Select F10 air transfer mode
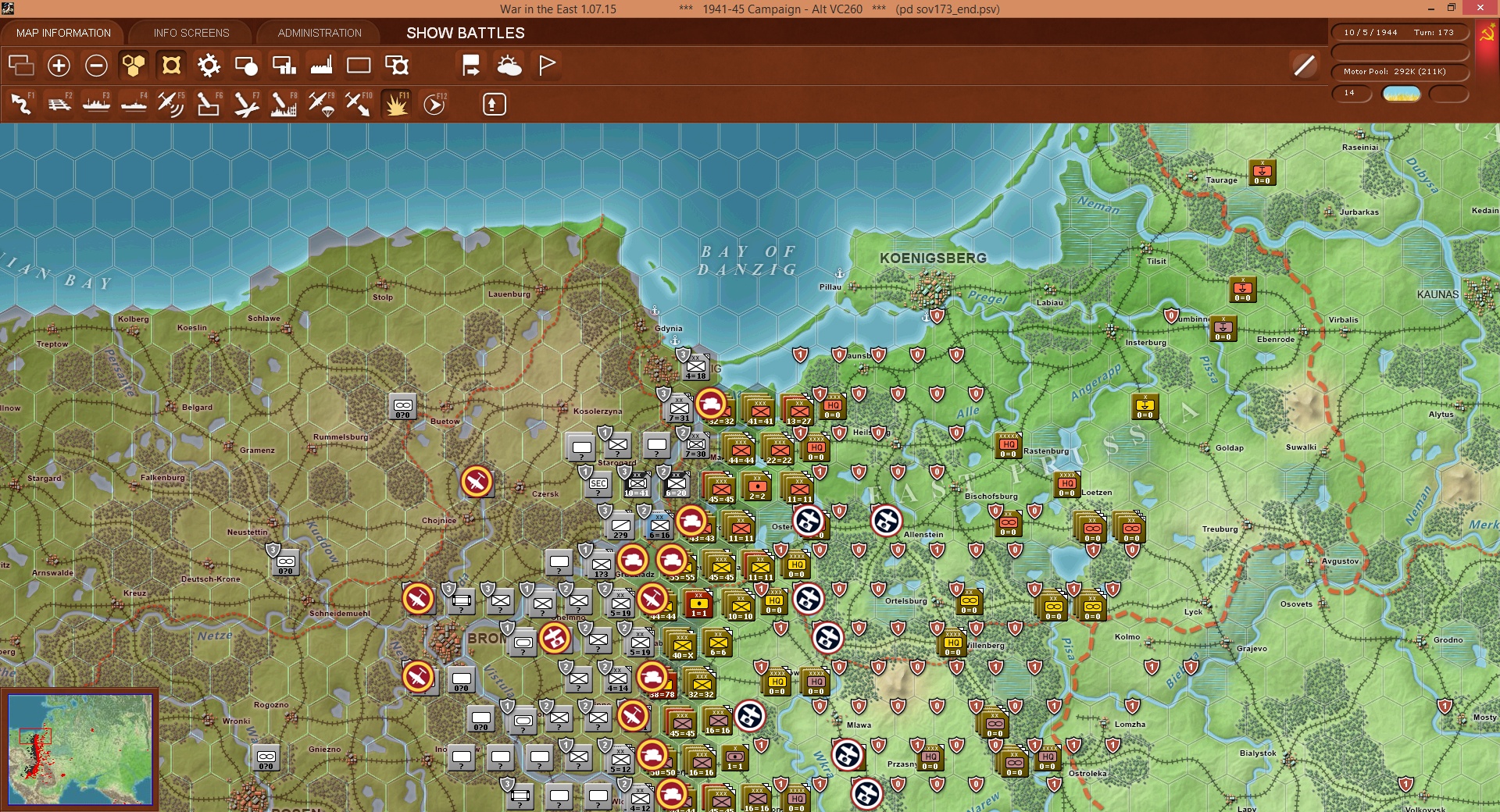Image resolution: width=1500 pixels, height=812 pixels. click(359, 104)
